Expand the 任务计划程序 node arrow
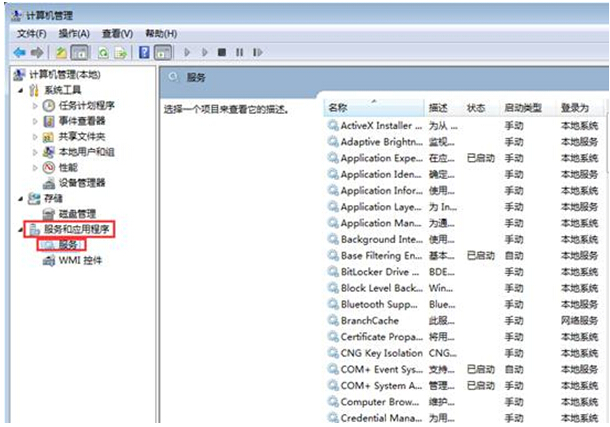Screen dimensions: 610x427 click(35, 106)
